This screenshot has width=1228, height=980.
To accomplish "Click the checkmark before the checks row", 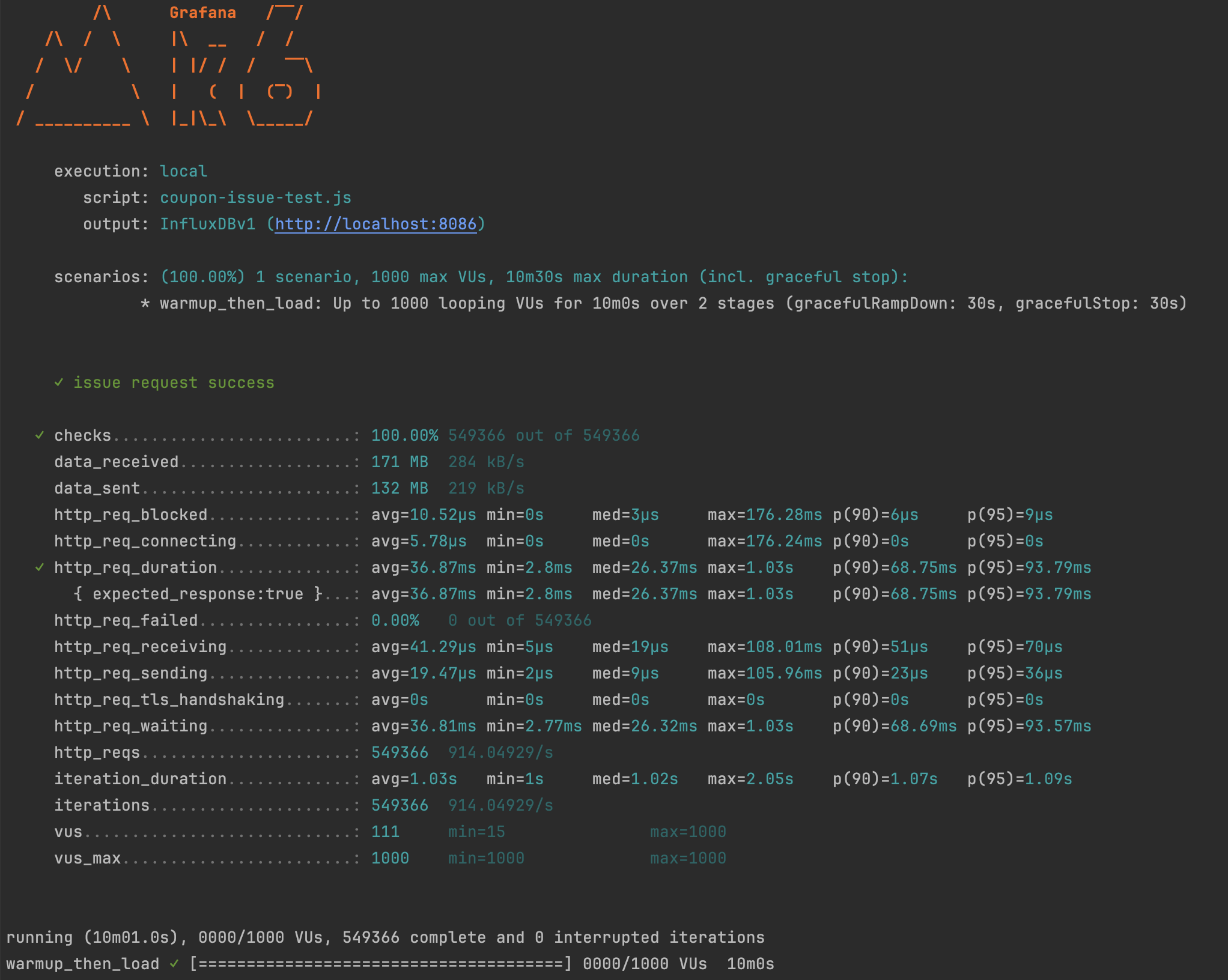I will pos(40,435).
